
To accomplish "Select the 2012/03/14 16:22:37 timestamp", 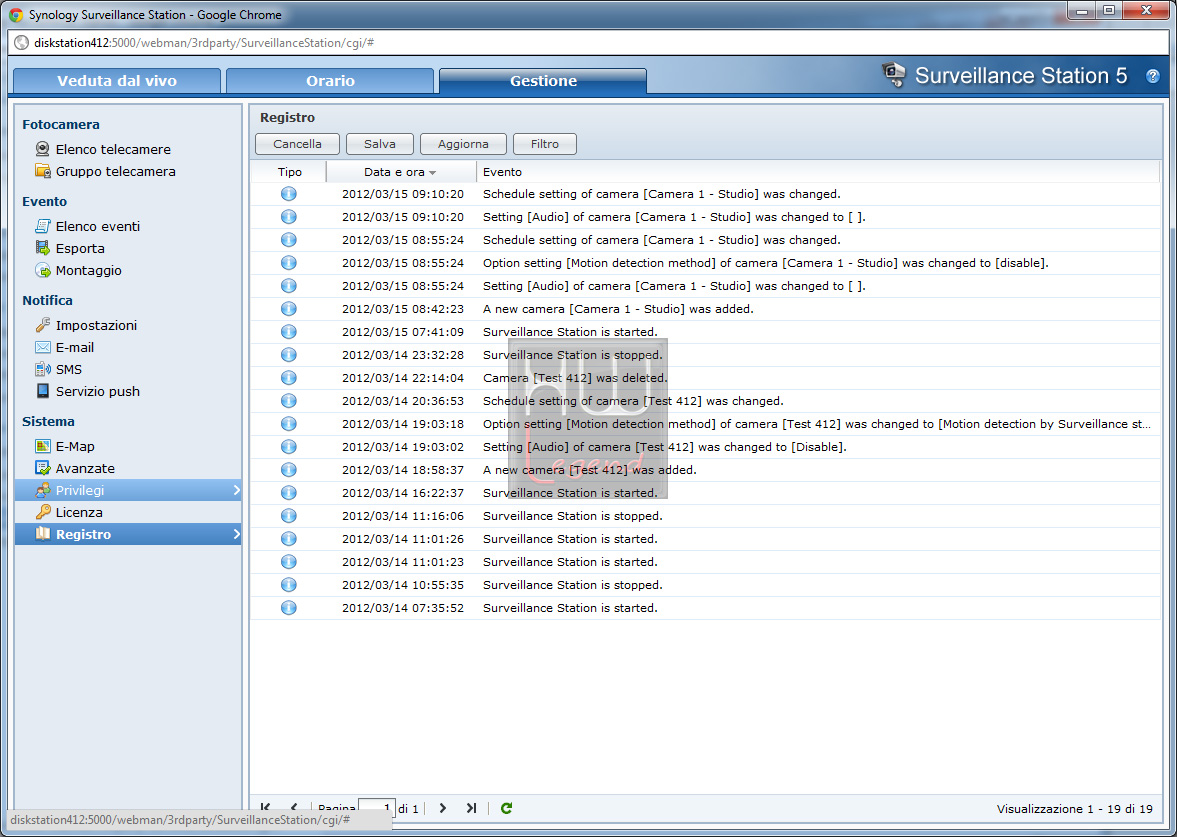I will 403,493.
